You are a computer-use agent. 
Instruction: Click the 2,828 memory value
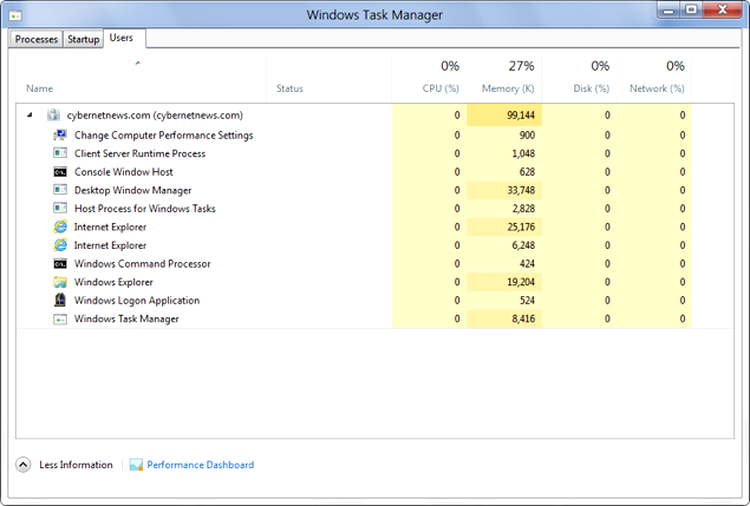click(x=523, y=209)
